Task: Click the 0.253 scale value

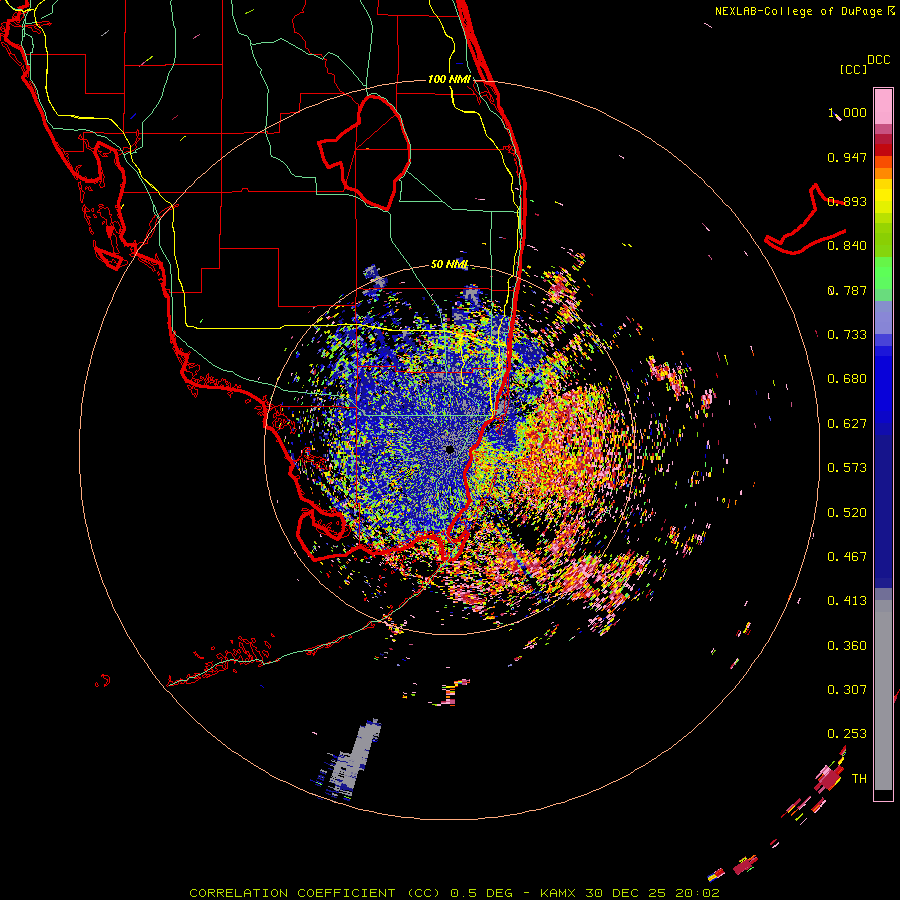Action: click(847, 734)
